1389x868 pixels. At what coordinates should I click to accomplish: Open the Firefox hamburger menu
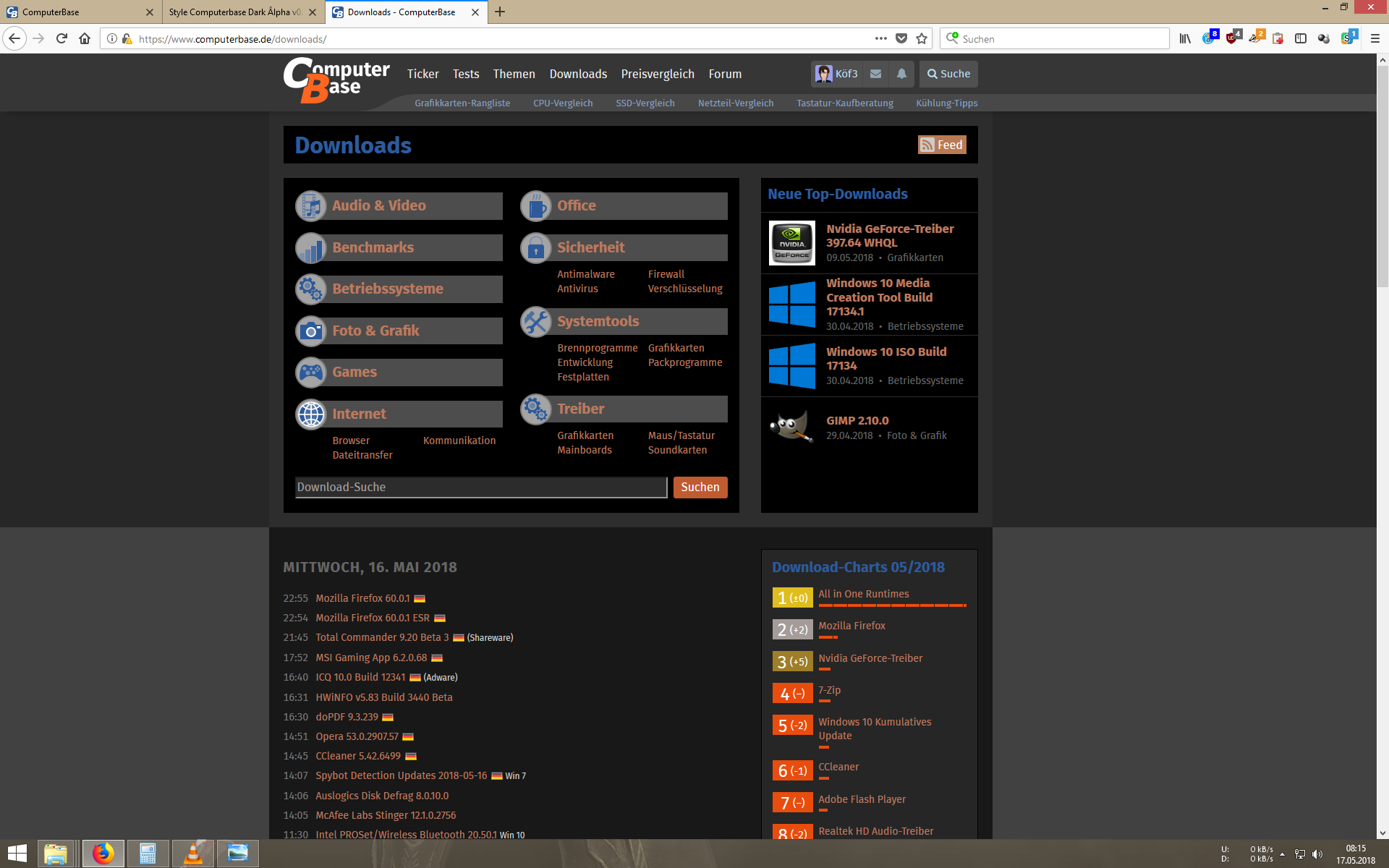(x=1375, y=39)
